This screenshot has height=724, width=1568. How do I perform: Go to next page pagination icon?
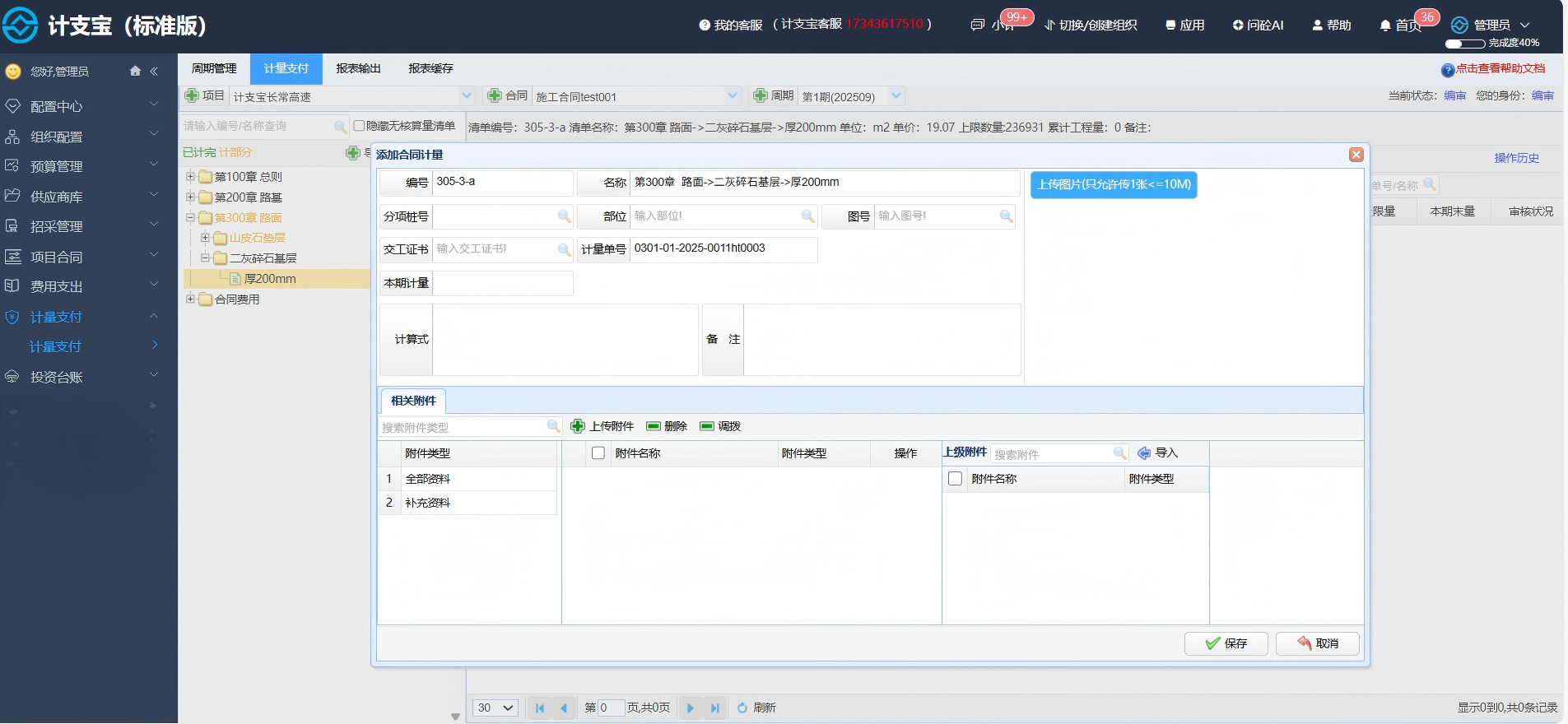click(x=690, y=708)
